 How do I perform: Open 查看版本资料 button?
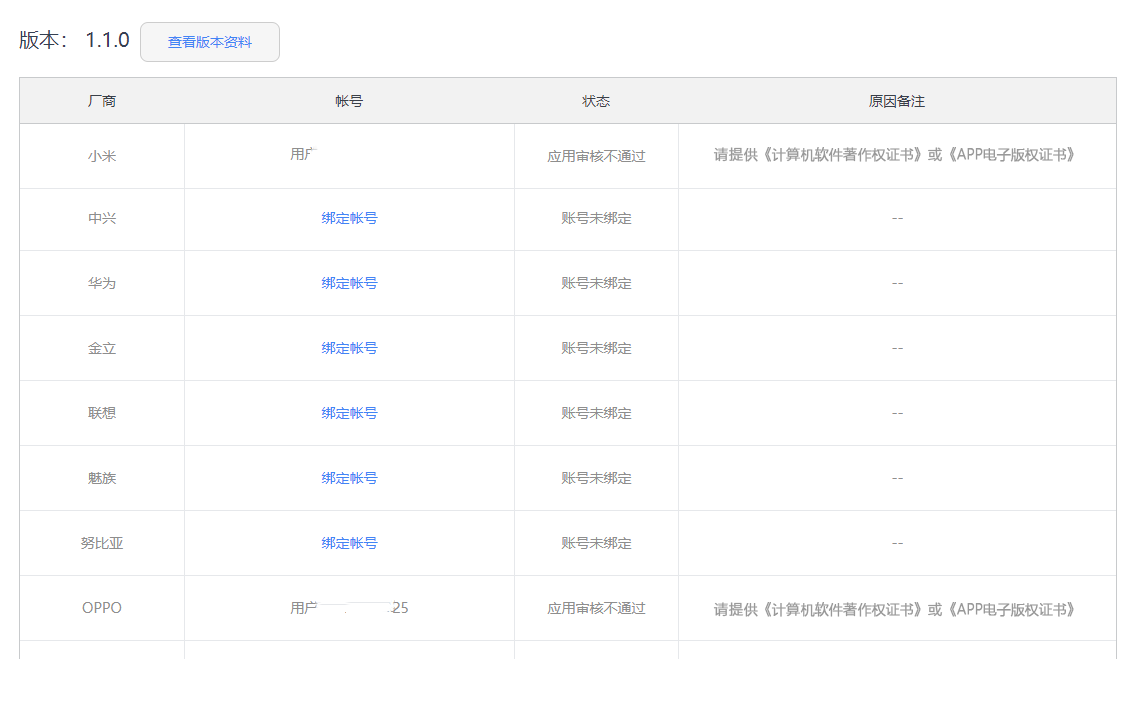(210, 42)
